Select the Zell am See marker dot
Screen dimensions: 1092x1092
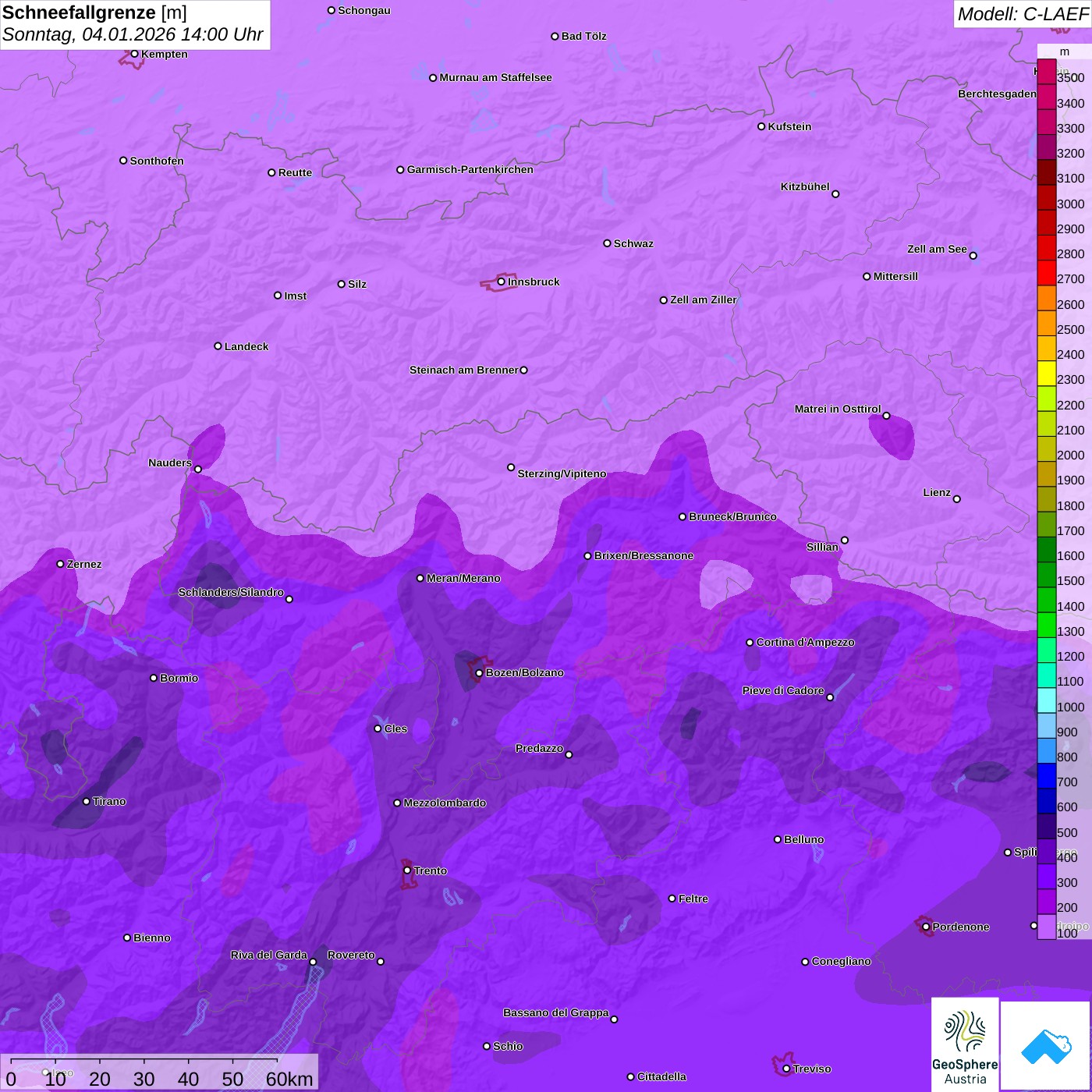[973, 255]
